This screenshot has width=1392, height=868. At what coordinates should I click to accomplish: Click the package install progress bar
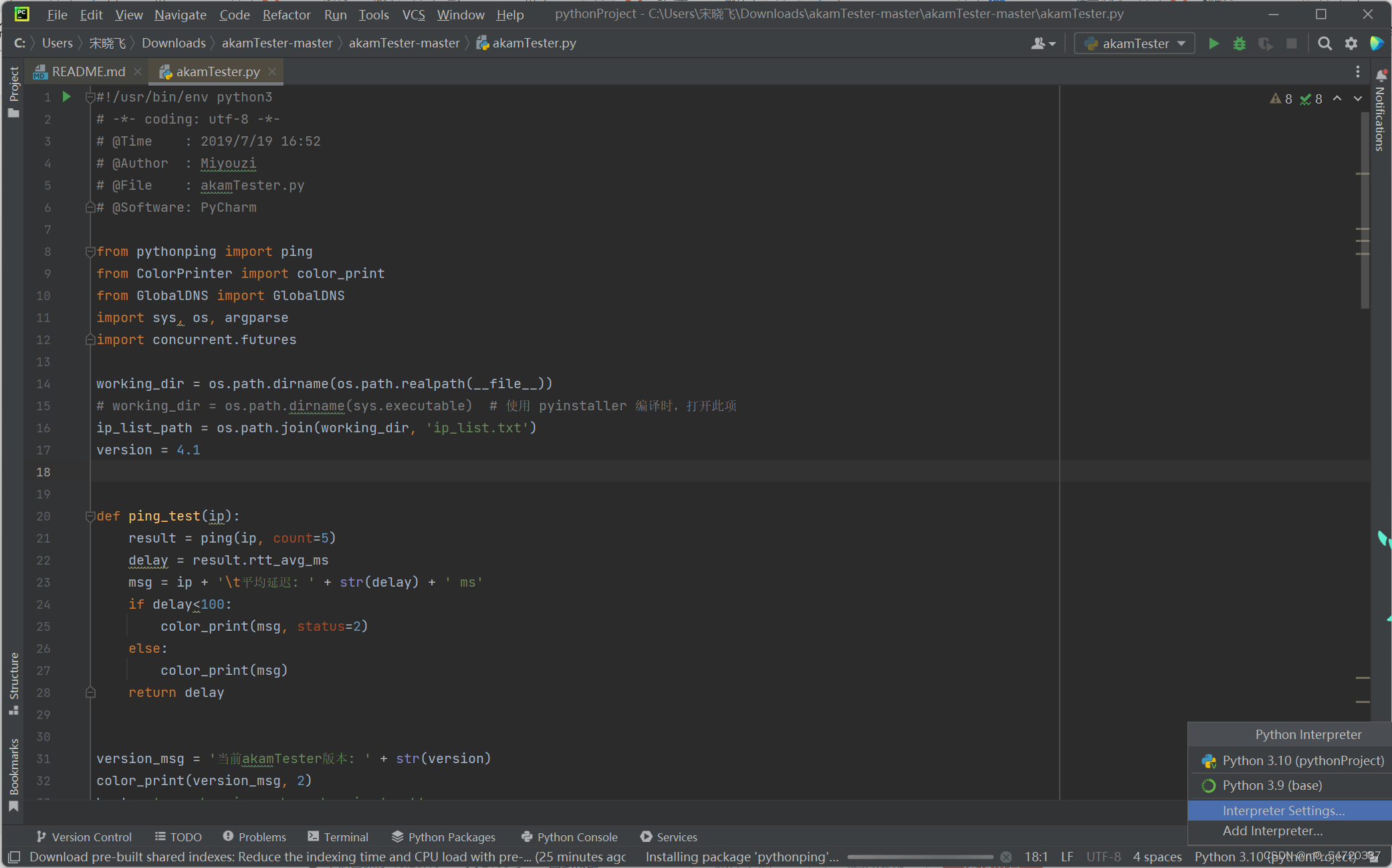(919, 857)
